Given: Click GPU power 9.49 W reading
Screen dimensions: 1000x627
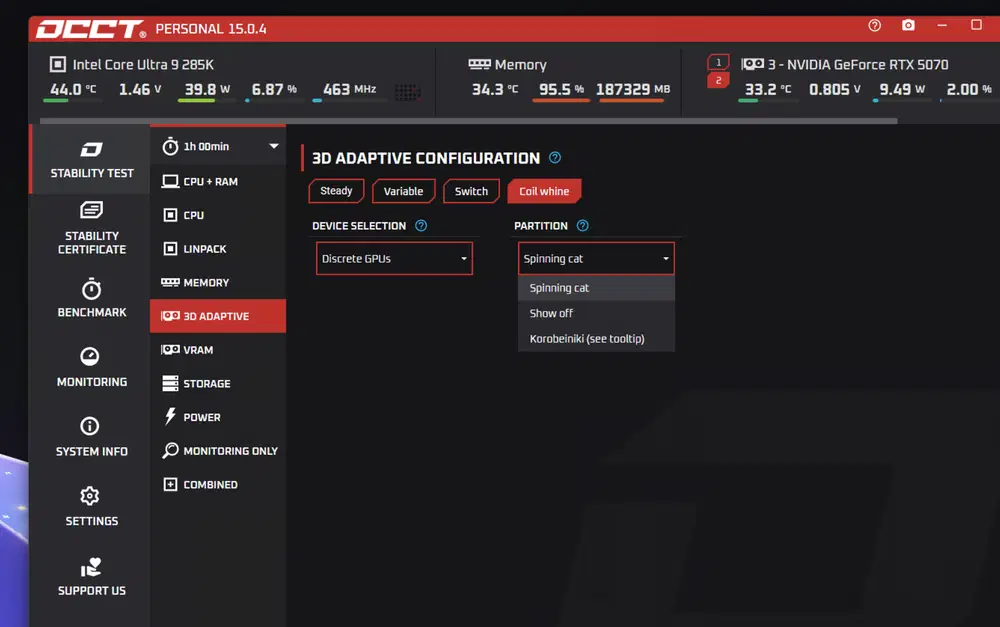Looking at the screenshot, I should [x=902, y=89].
